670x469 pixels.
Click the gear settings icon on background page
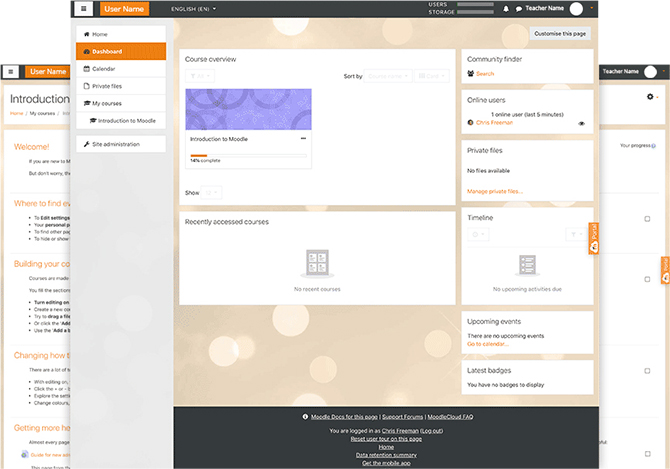[x=651, y=97]
